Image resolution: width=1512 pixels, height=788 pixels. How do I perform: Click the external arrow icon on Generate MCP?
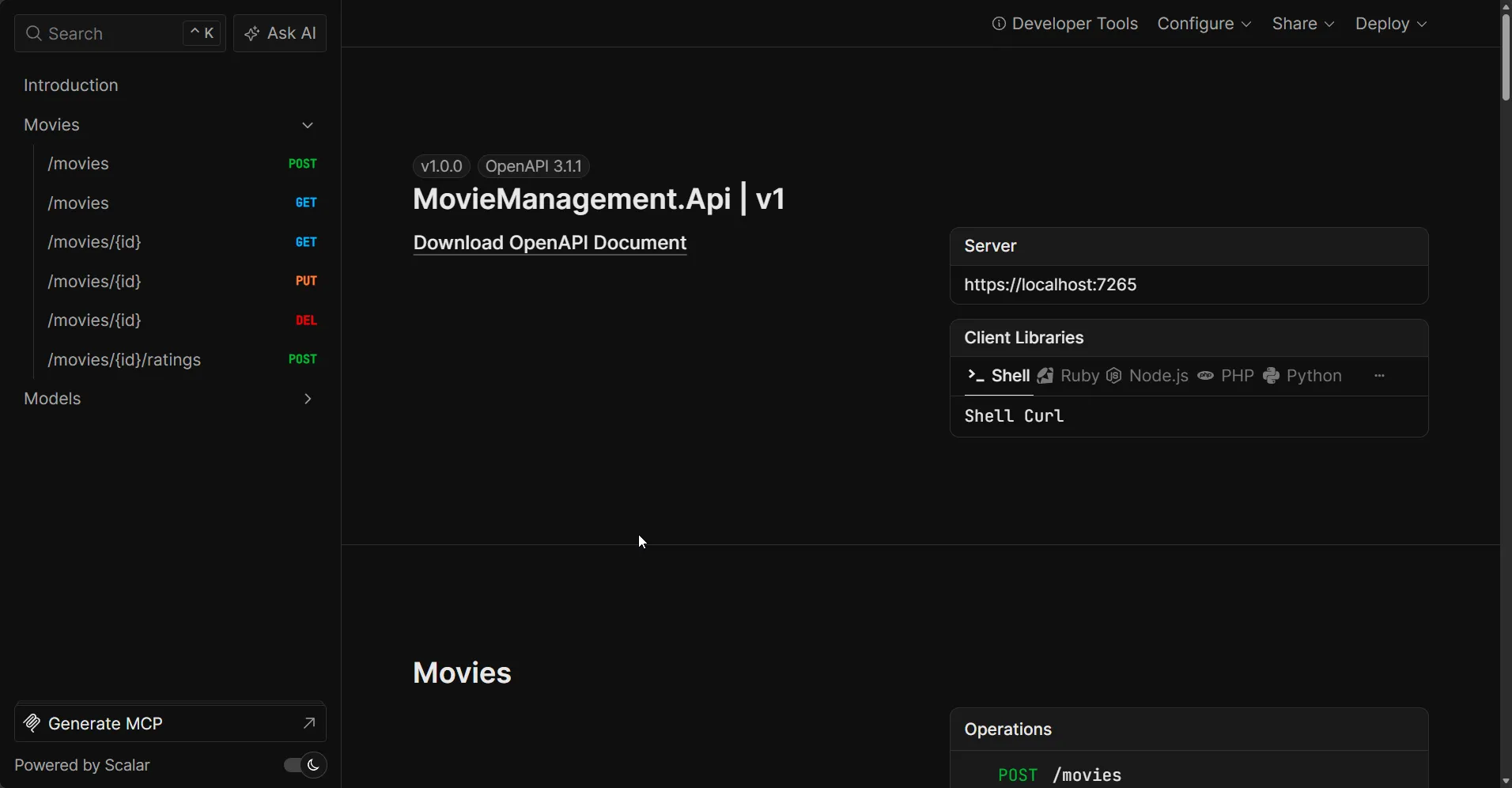(309, 723)
